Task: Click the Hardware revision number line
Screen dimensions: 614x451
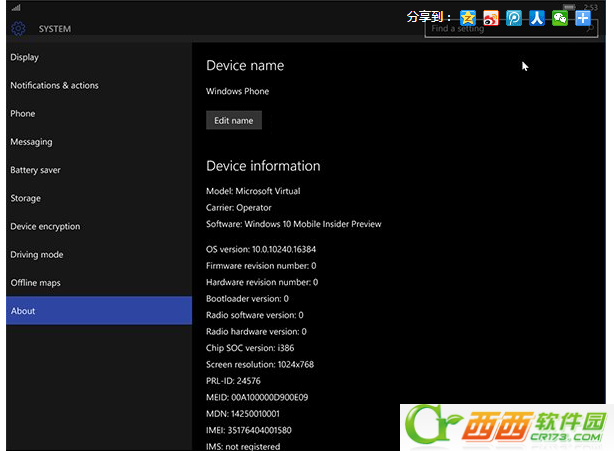Action: pos(262,282)
